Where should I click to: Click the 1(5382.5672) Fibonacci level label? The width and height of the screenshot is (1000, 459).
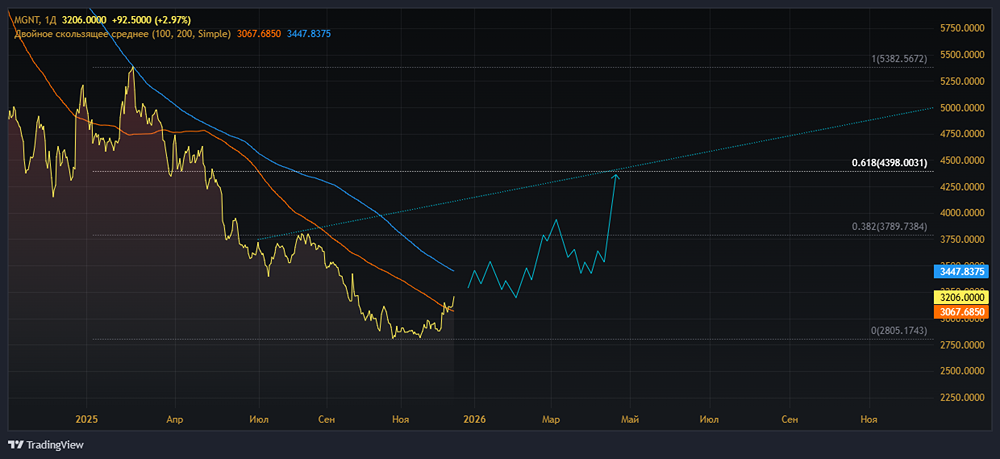click(x=899, y=59)
